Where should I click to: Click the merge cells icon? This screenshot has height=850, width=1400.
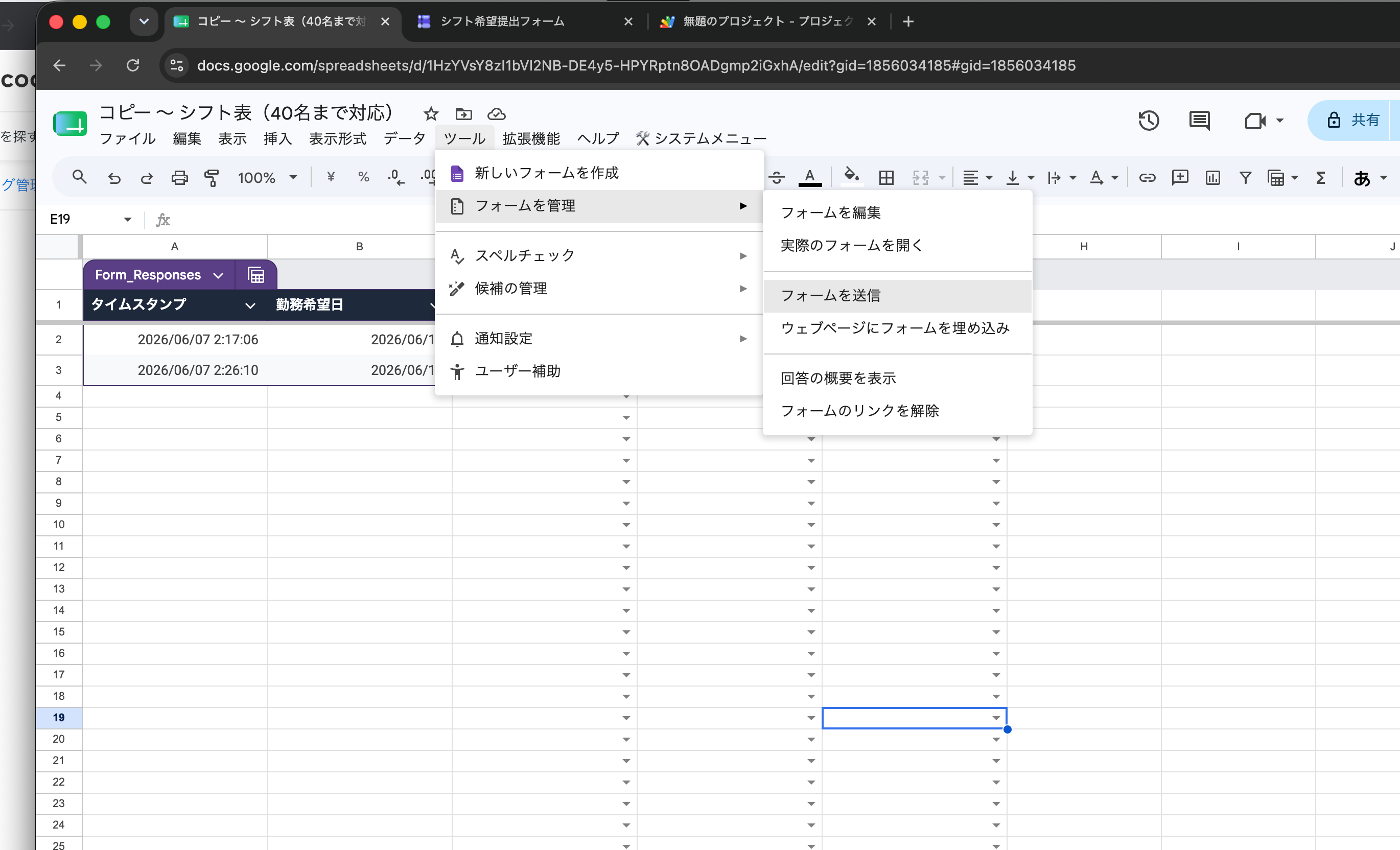[921, 178]
